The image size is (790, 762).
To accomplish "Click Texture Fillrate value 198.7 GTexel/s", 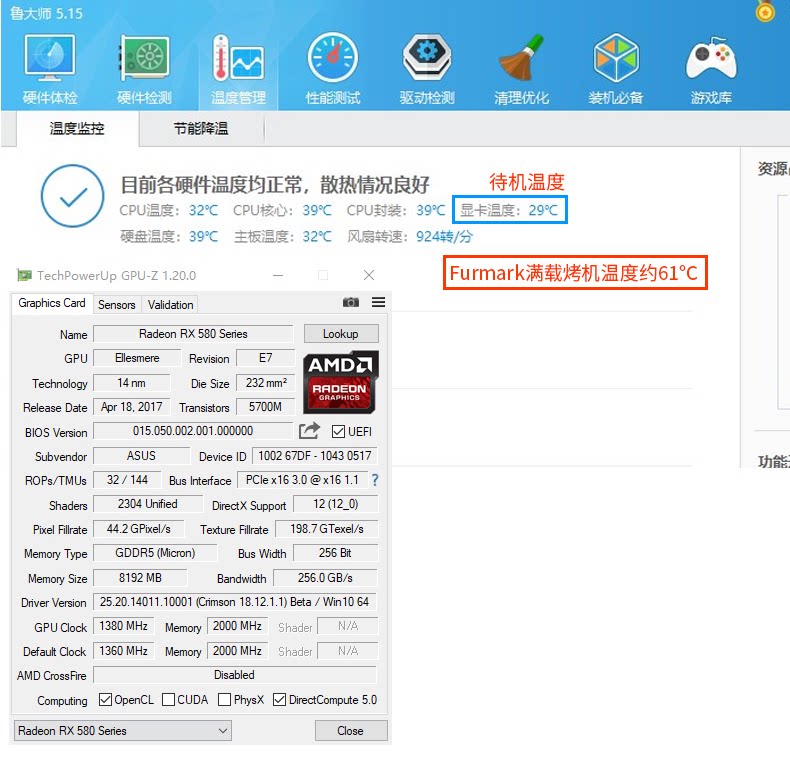I will point(326,529).
